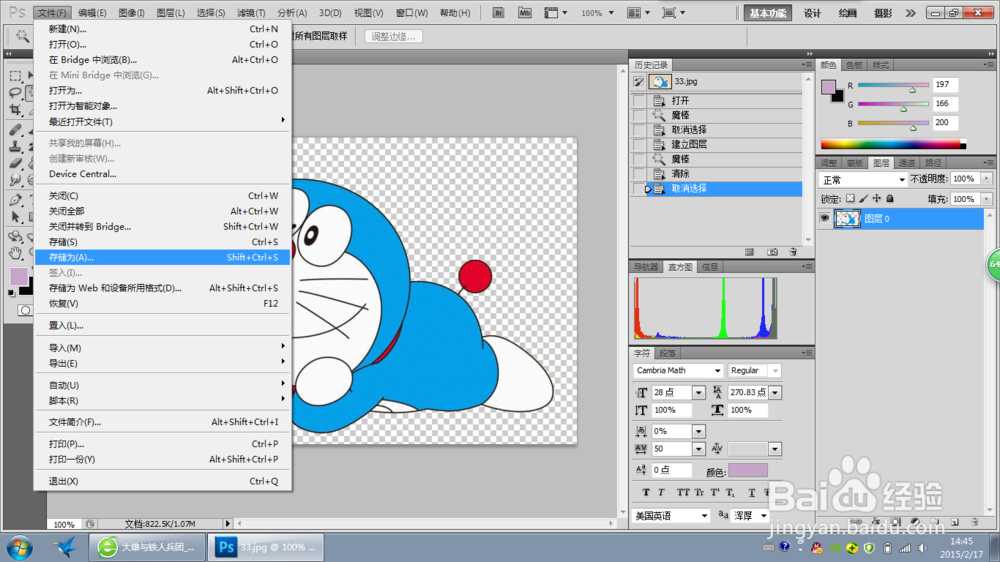Click the color spectrum ramp bar
Image resolution: width=1000 pixels, height=562 pixels.
pyautogui.click(x=893, y=145)
